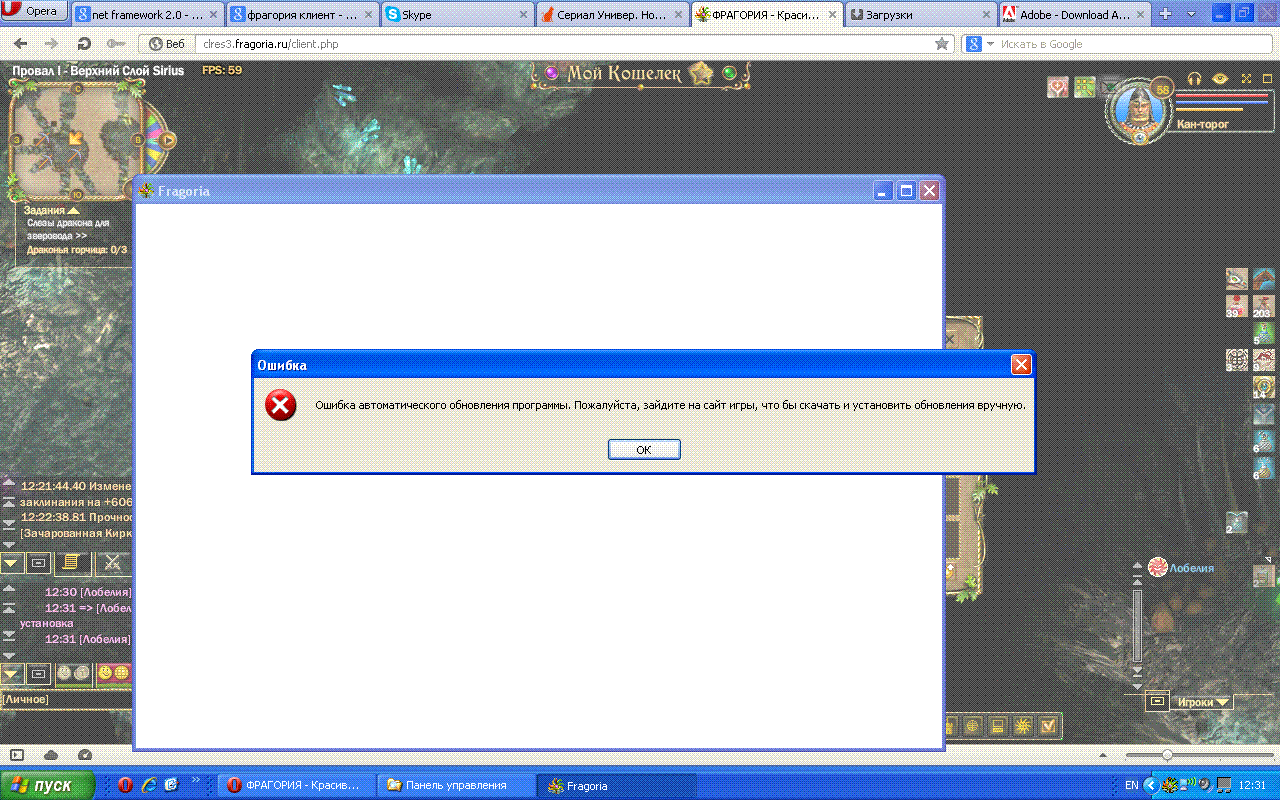Open the crossed swords combat log tab

point(112,563)
